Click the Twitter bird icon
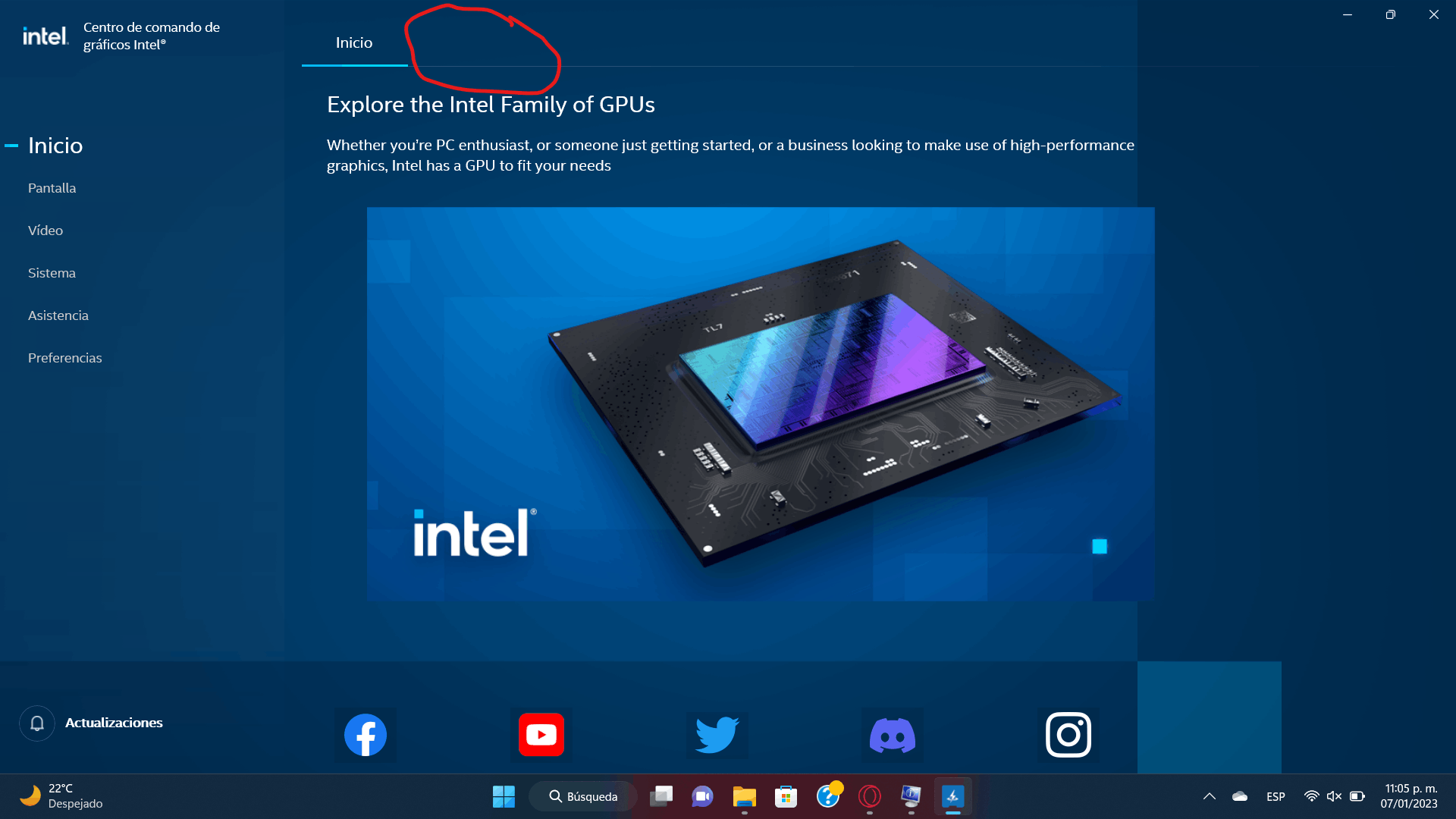 point(717,735)
